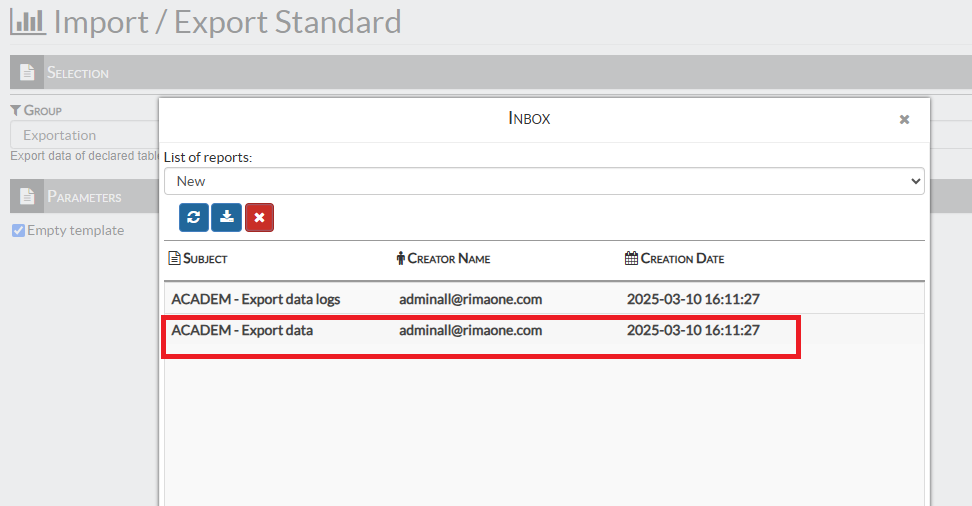Open the List of reports dropdown
This screenshot has width=972, height=506.
click(x=544, y=181)
